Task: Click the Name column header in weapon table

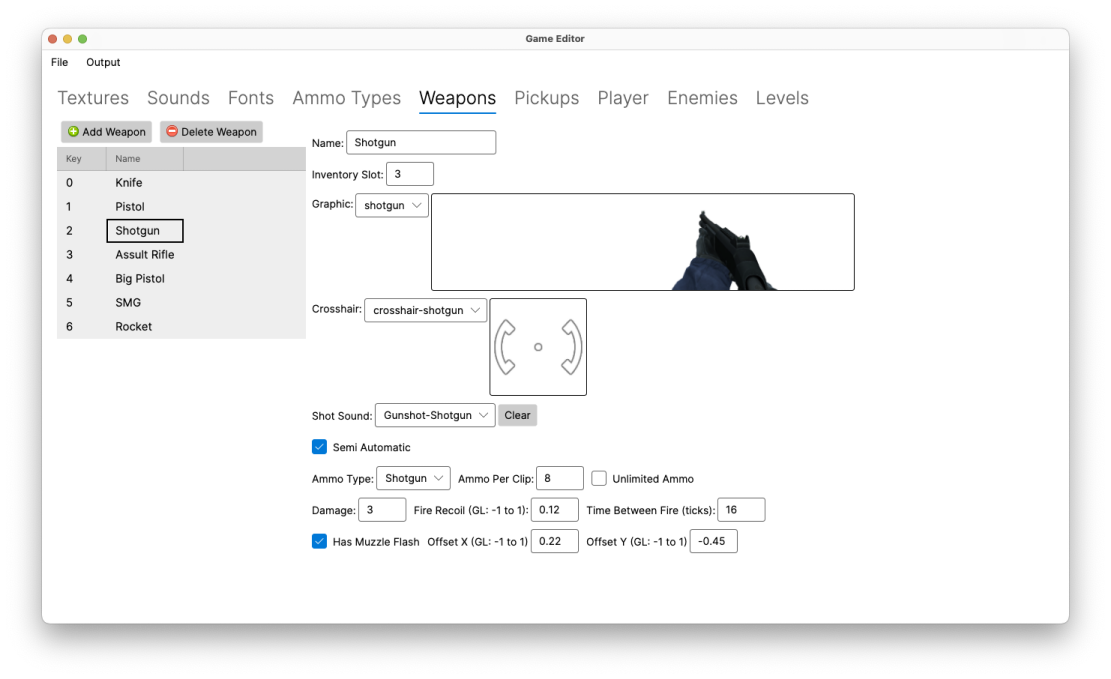Action: point(145,159)
